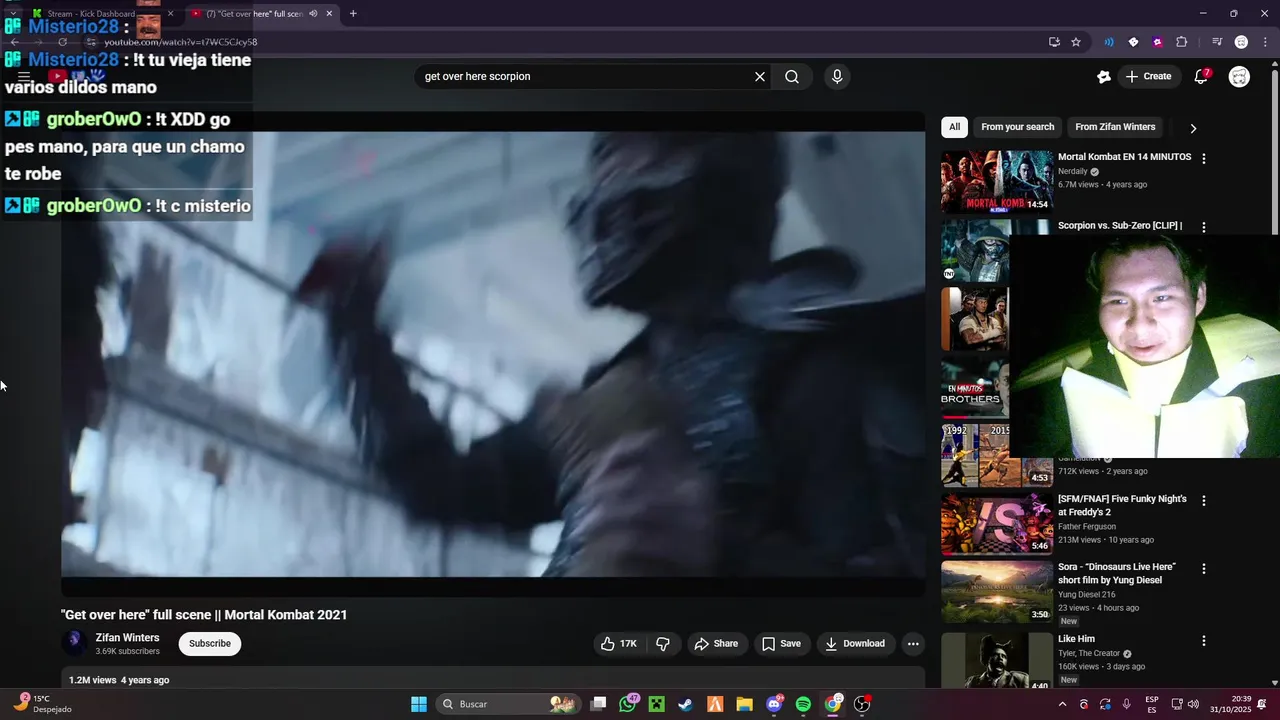
Task: Open WhatsApp from the taskbar
Action: [x=628, y=704]
